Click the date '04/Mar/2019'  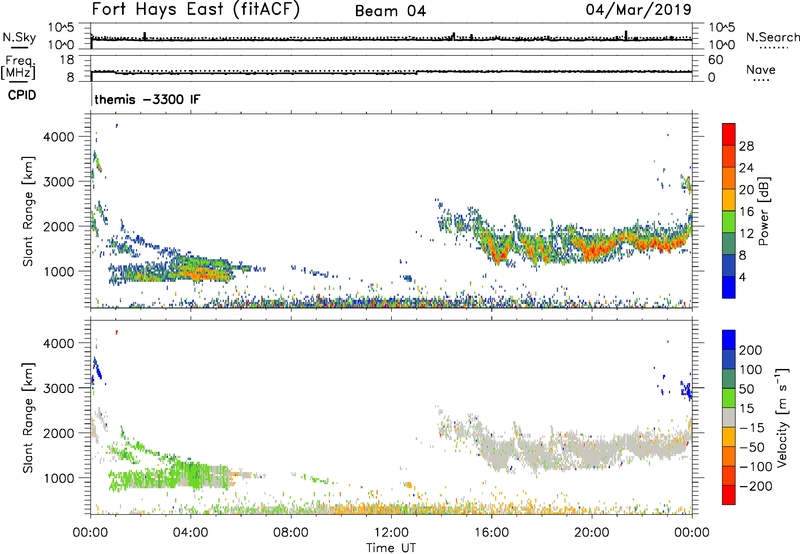pyautogui.click(x=638, y=10)
